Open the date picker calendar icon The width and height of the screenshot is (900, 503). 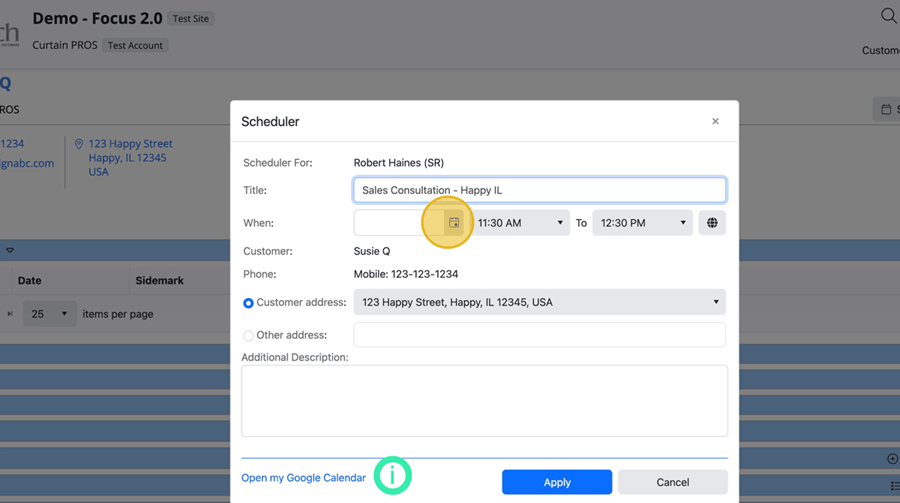coord(453,223)
